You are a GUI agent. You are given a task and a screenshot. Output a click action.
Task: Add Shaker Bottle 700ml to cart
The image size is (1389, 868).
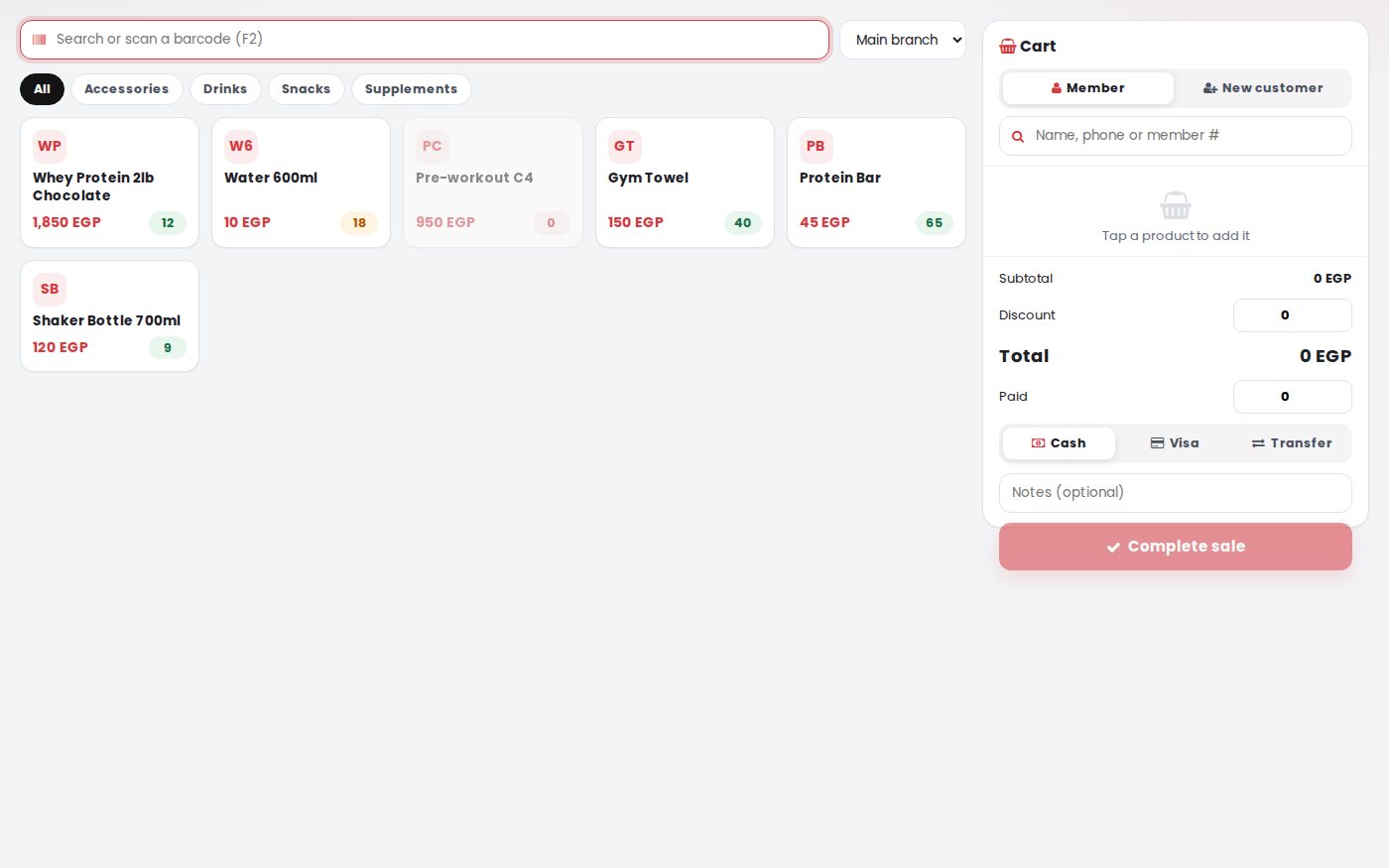pos(109,316)
